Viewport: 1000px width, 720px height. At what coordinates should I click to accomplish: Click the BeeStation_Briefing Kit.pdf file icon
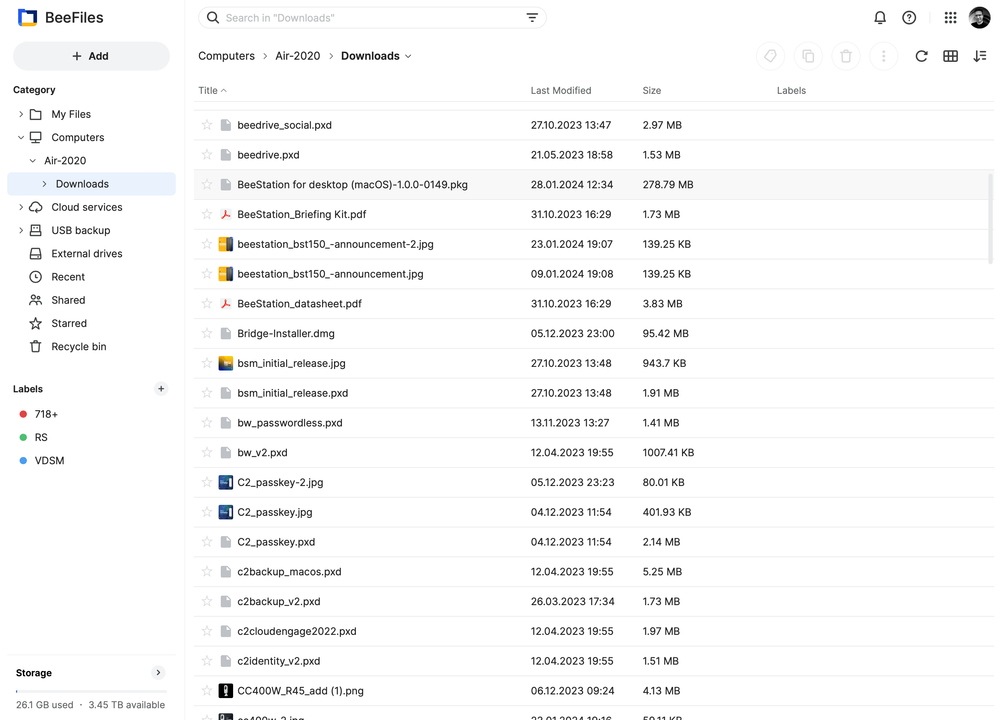225,214
